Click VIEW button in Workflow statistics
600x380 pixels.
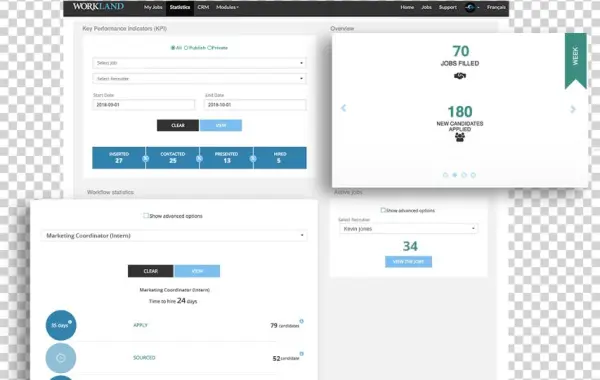pyautogui.click(x=197, y=271)
